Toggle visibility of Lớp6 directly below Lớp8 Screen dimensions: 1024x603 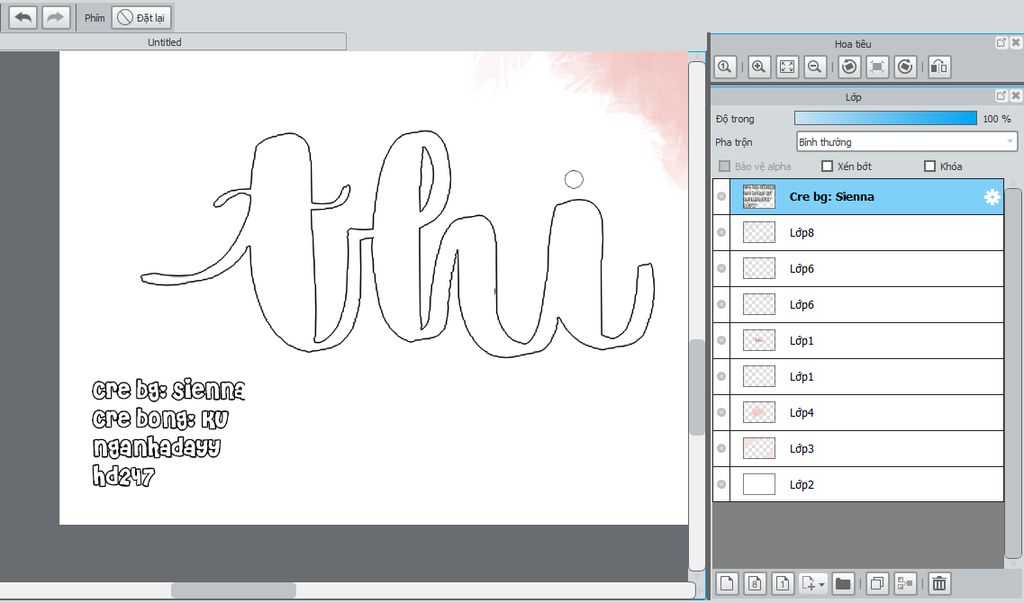722,269
